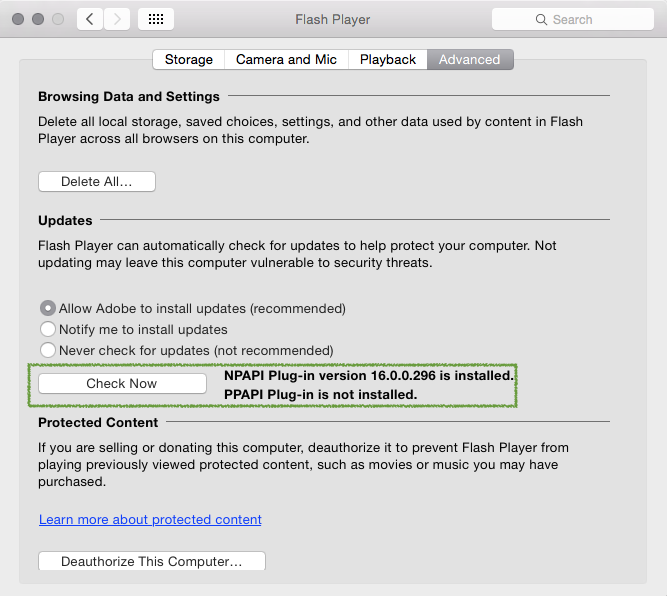
Task: Click the forward navigation arrow
Action: click(117, 19)
